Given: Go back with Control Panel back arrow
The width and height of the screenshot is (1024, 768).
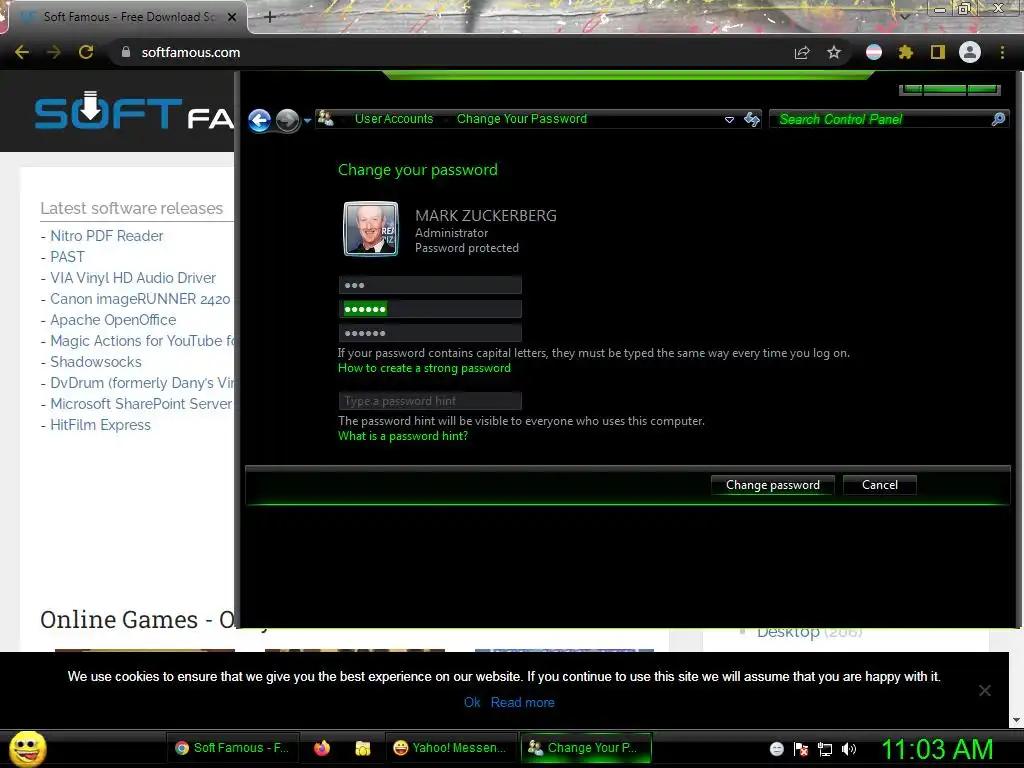Looking at the screenshot, I should (260, 120).
